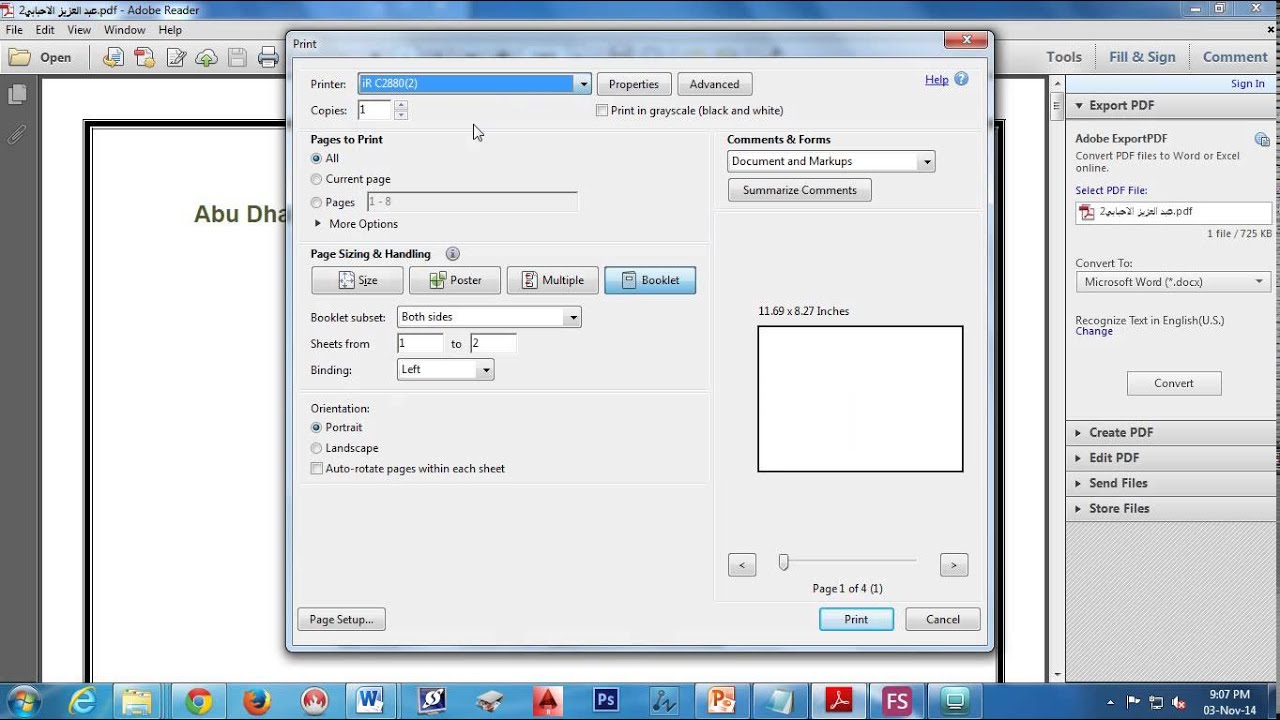Click the cloud upload toolbar icon

point(206,57)
